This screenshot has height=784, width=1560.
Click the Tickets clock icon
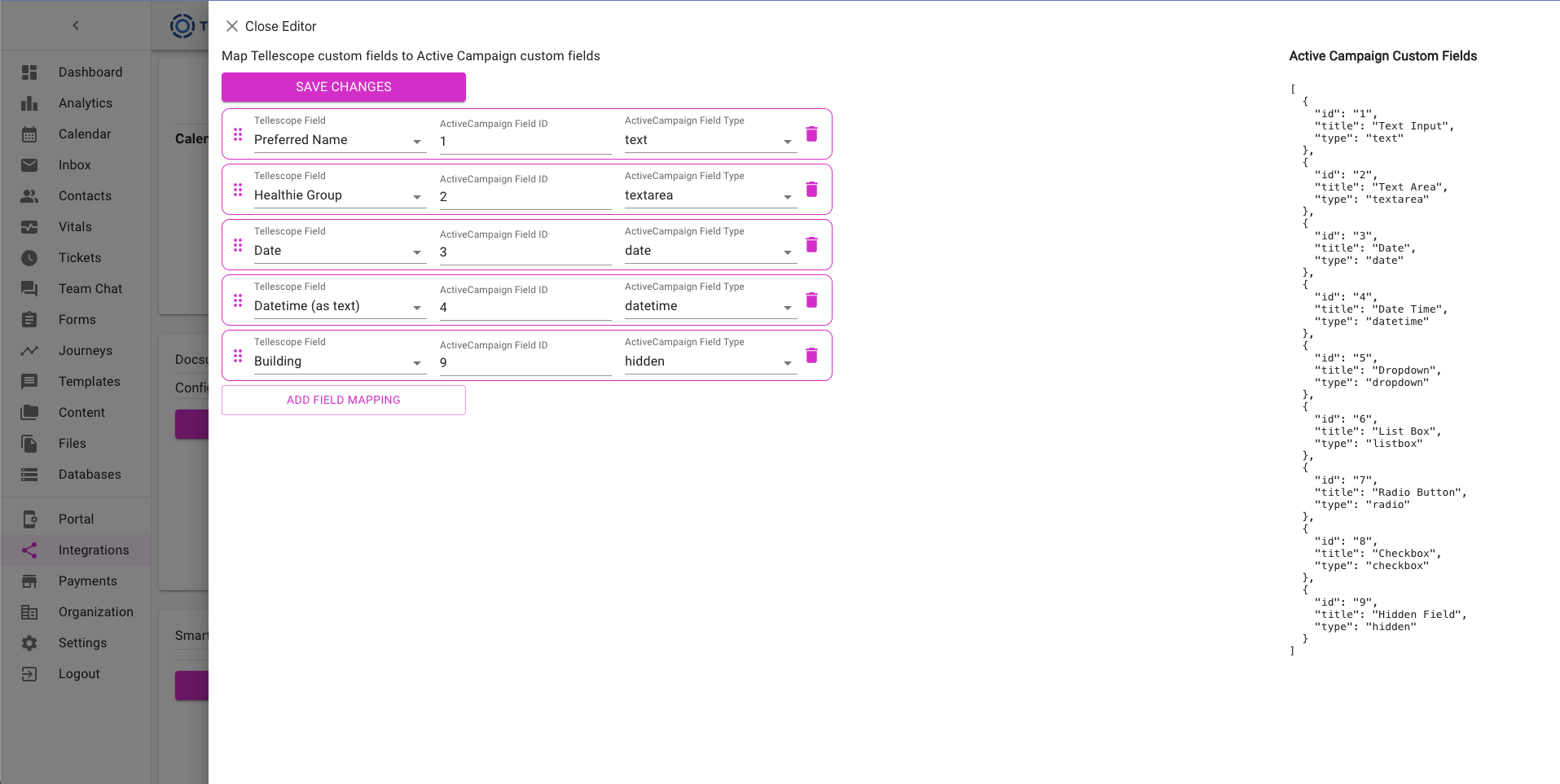coord(29,258)
